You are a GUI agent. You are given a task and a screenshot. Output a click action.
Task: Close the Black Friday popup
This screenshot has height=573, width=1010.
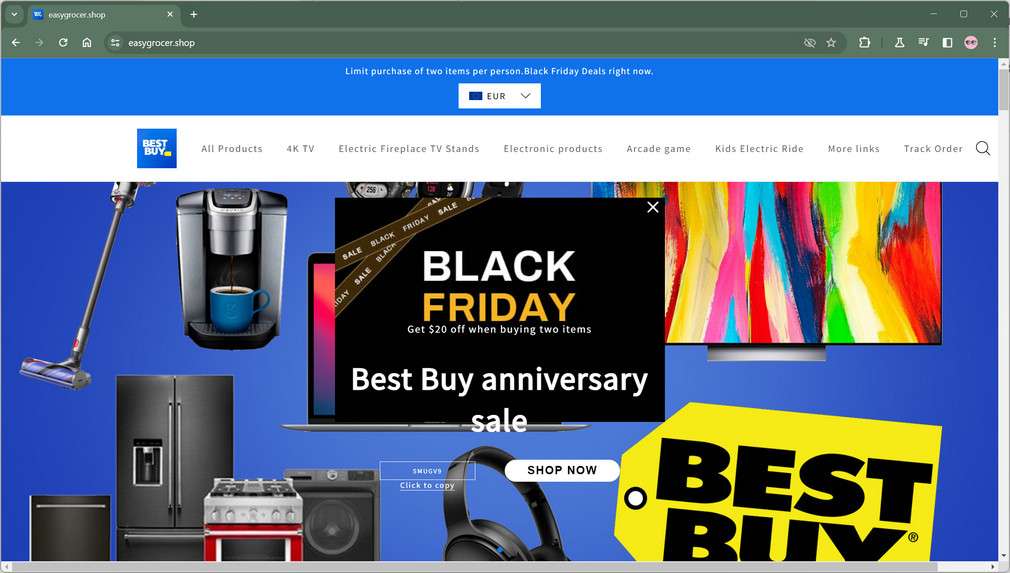(653, 207)
